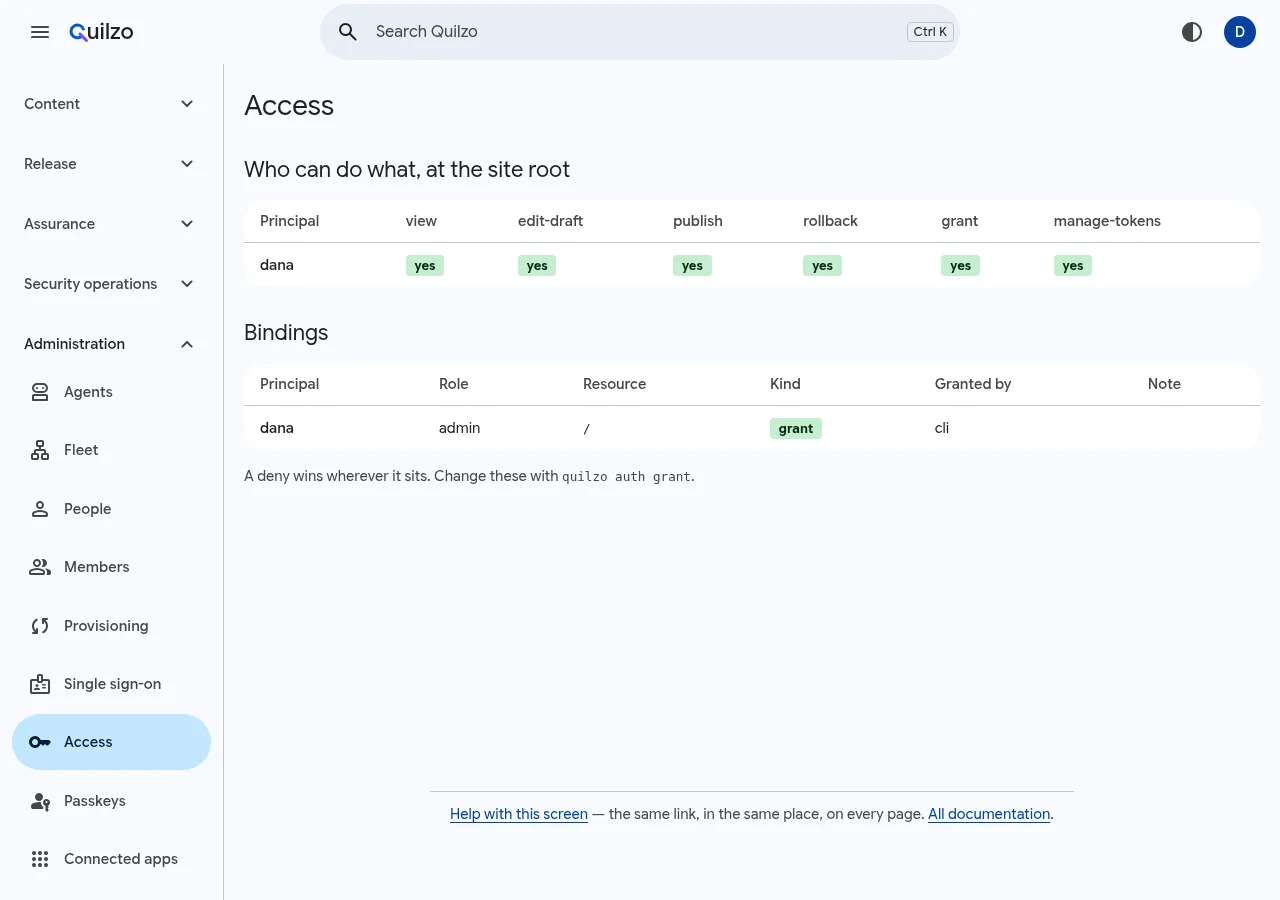Click the search magnifier icon
Screen dimensions: 1280x900
[348, 32]
